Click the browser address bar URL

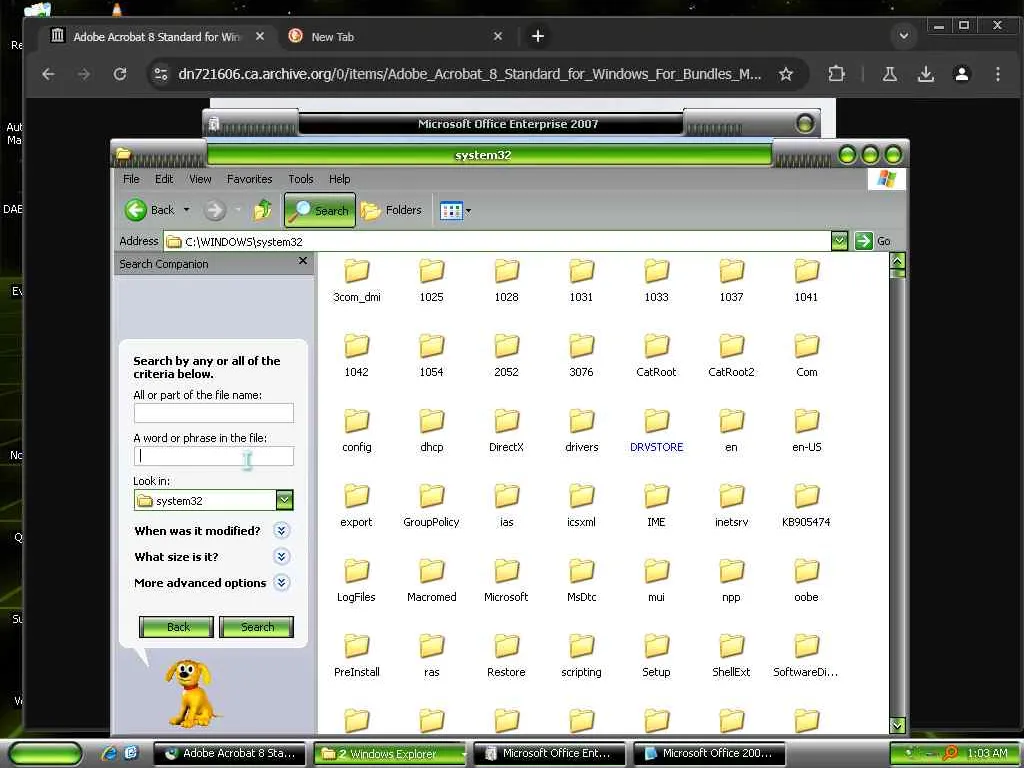pyautogui.click(x=470, y=74)
